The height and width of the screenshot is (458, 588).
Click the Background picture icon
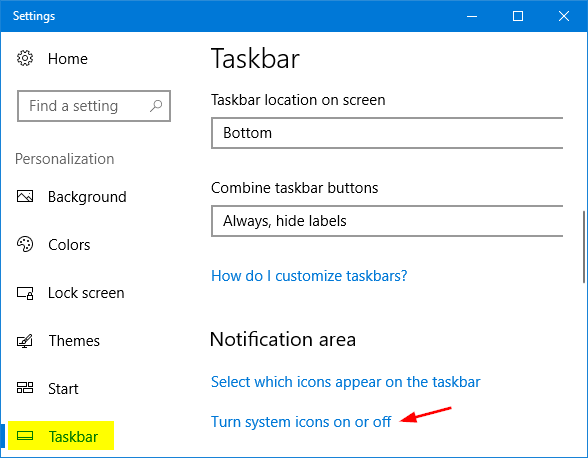25,196
